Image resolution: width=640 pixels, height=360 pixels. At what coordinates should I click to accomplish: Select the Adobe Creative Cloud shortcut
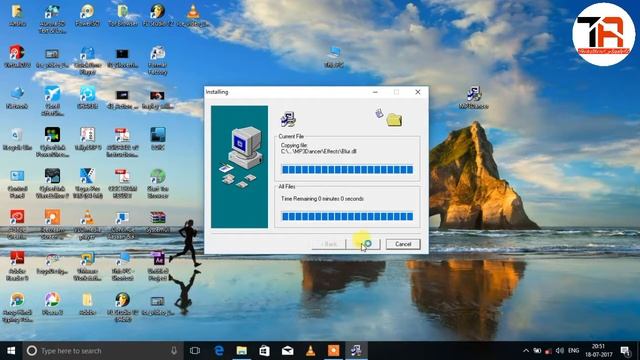coord(17,224)
